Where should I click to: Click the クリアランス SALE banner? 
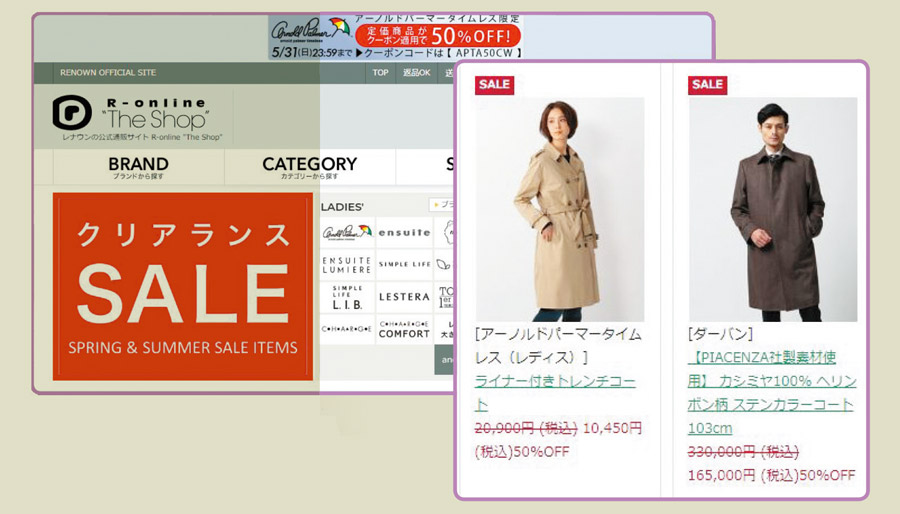(x=183, y=286)
